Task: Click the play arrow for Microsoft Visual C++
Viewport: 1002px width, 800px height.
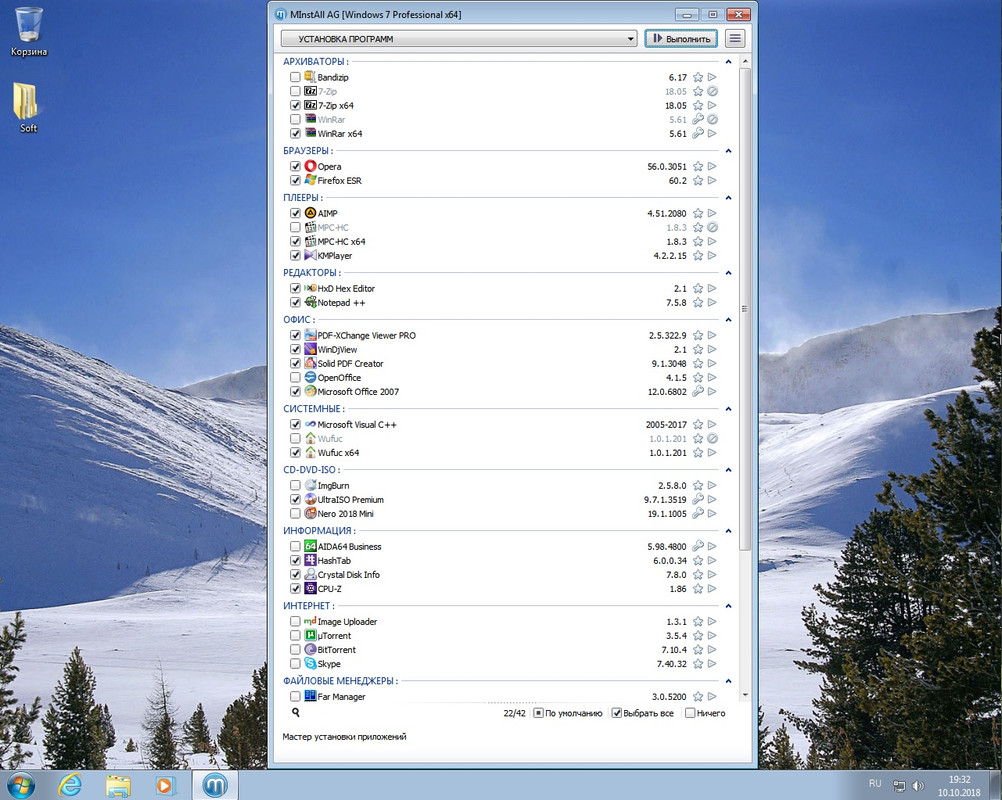Action: click(x=712, y=424)
